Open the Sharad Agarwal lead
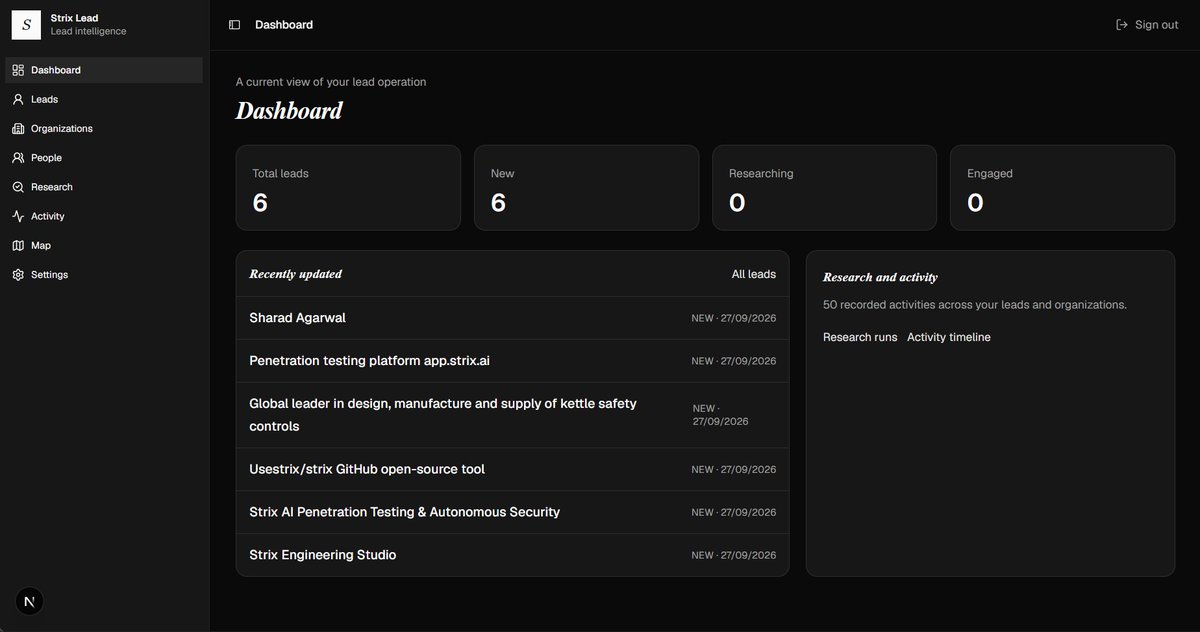This screenshot has width=1200, height=632. [x=512, y=318]
